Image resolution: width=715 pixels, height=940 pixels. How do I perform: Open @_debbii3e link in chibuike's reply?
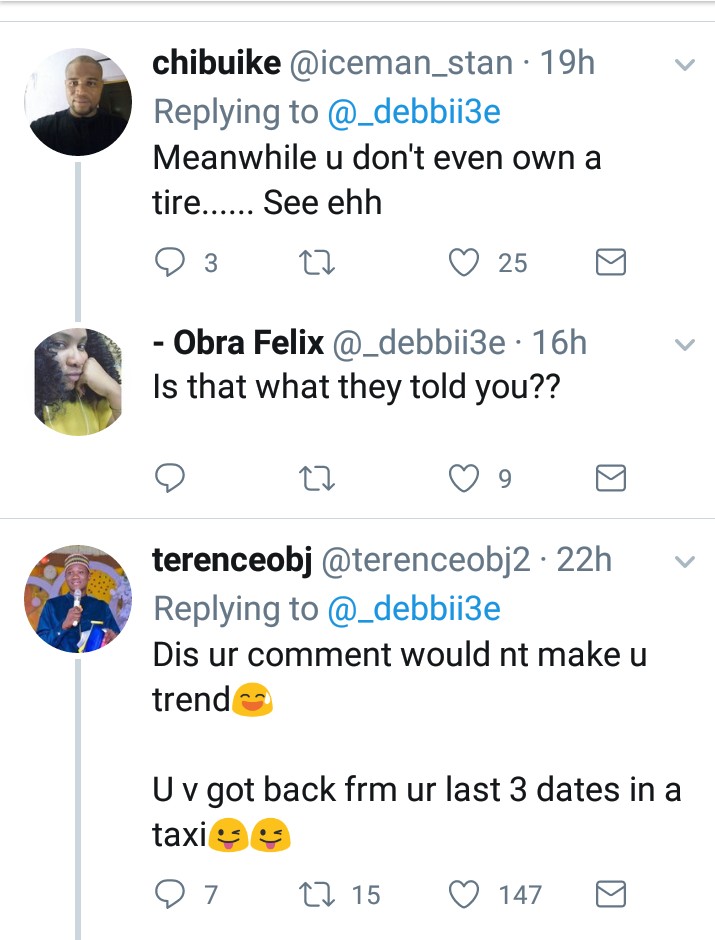coord(414,112)
